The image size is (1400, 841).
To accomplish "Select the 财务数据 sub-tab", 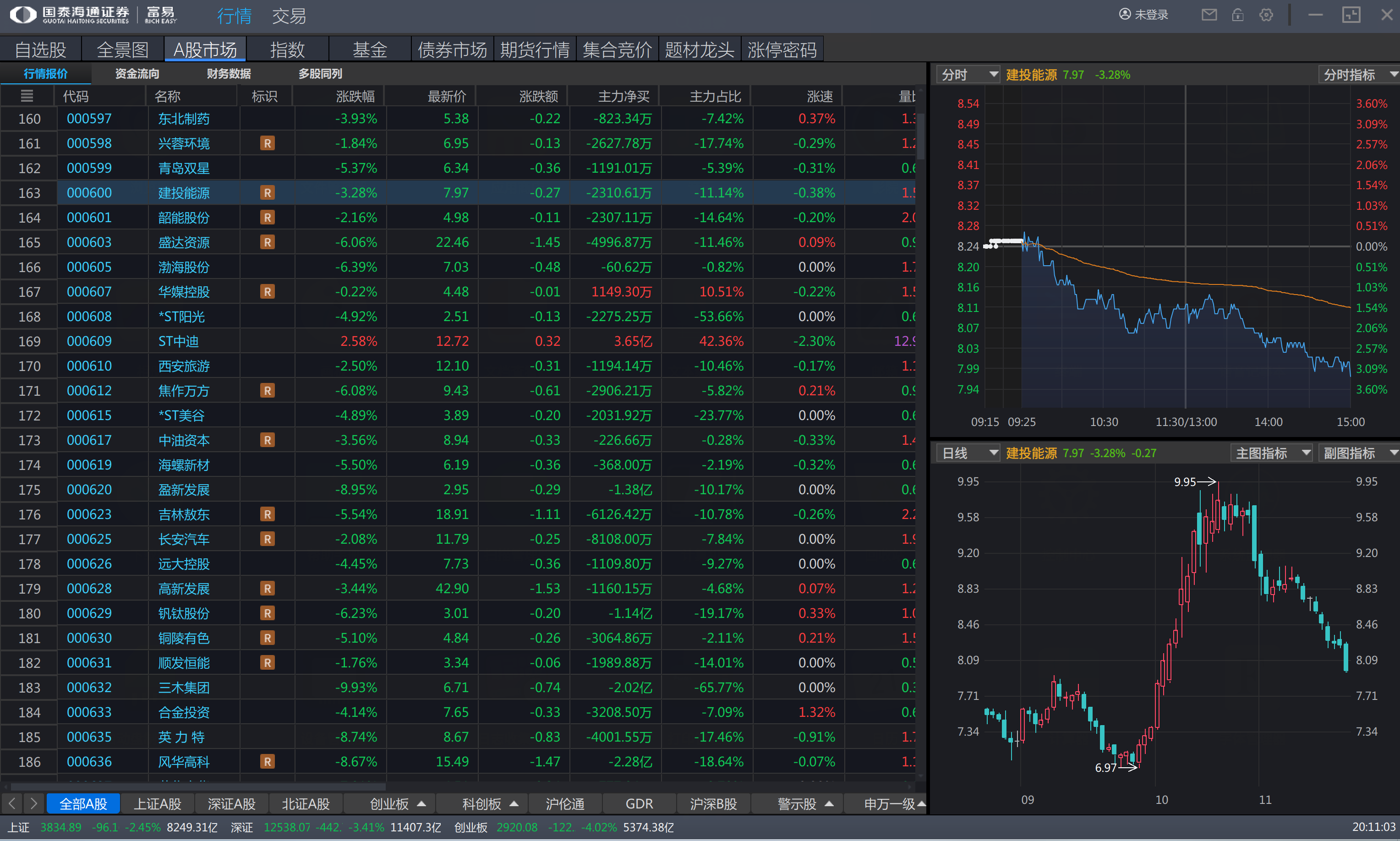I will pos(229,74).
